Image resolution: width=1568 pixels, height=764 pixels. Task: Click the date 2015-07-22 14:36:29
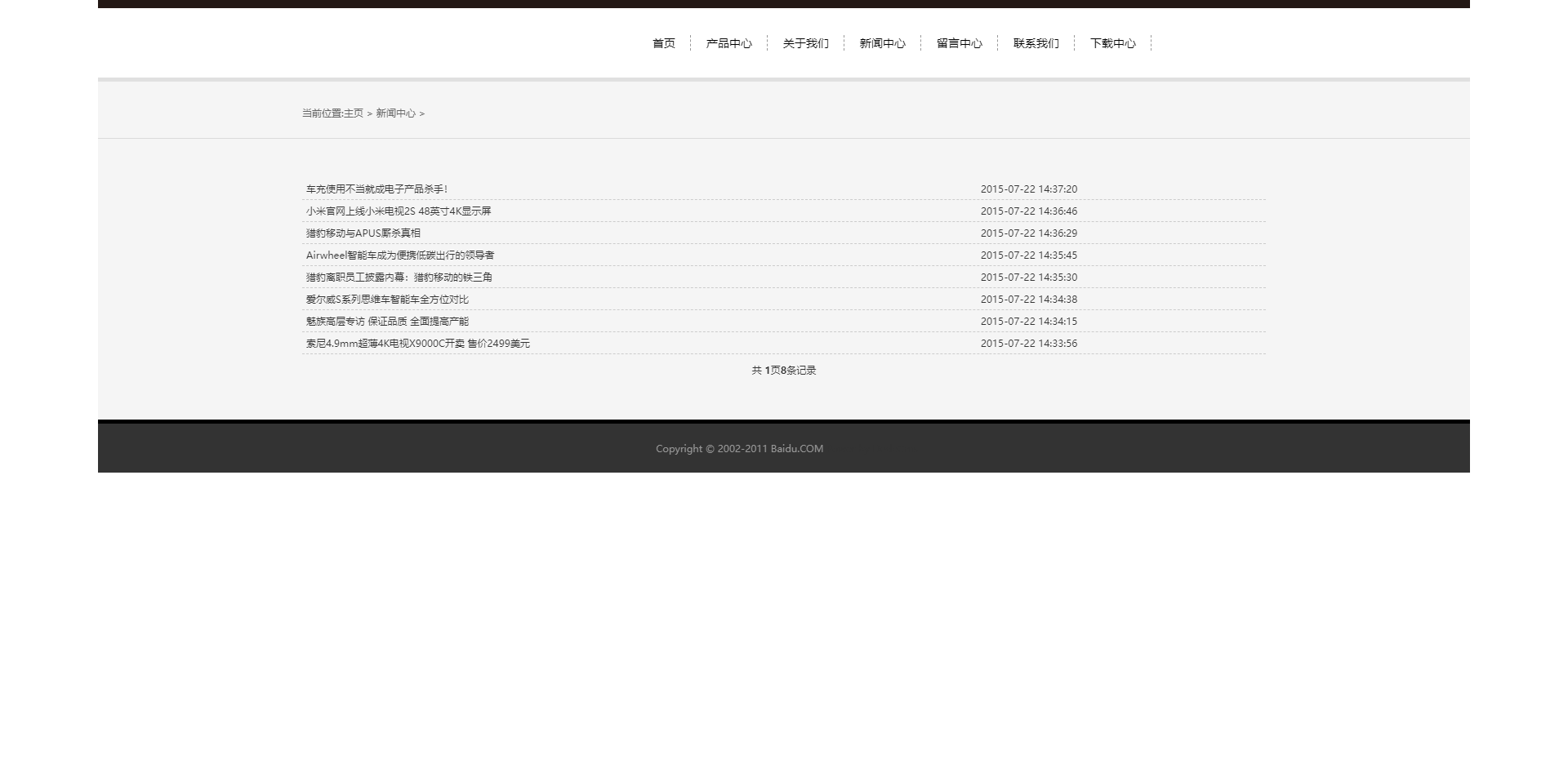tap(1029, 233)
